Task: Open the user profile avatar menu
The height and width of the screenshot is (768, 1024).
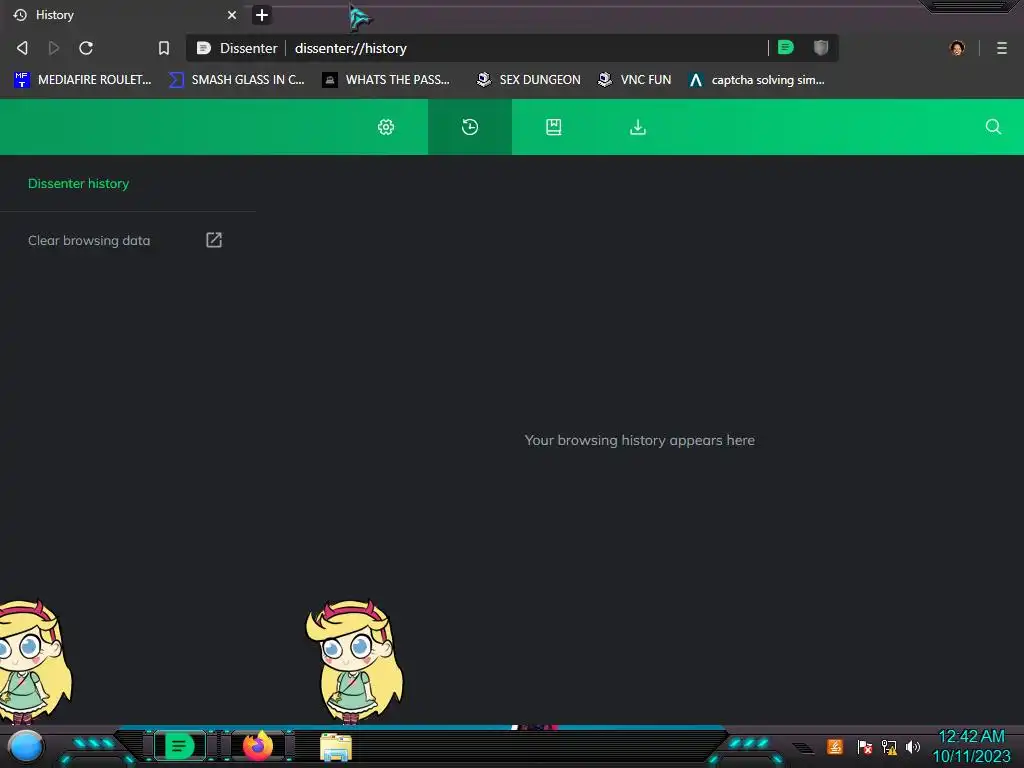Action: pos(957,48)
